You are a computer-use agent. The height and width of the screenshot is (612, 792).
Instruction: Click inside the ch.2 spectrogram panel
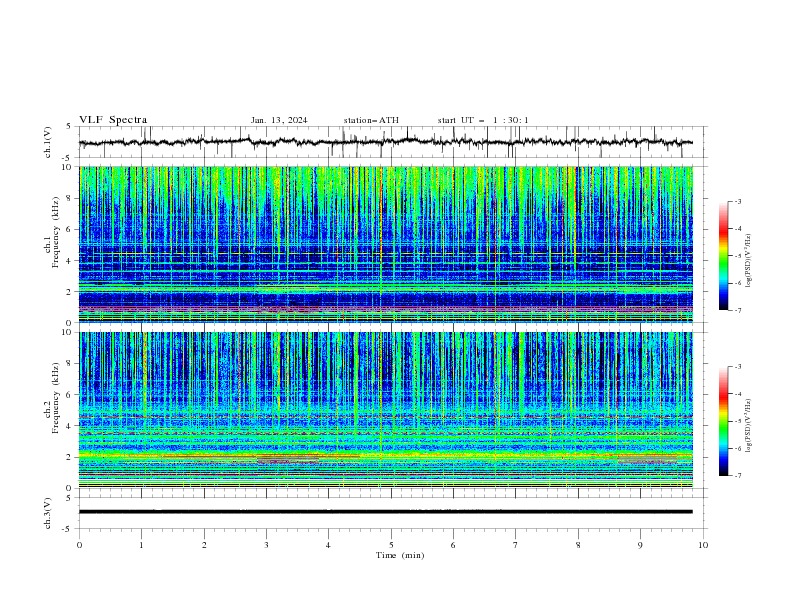[385, 410]
